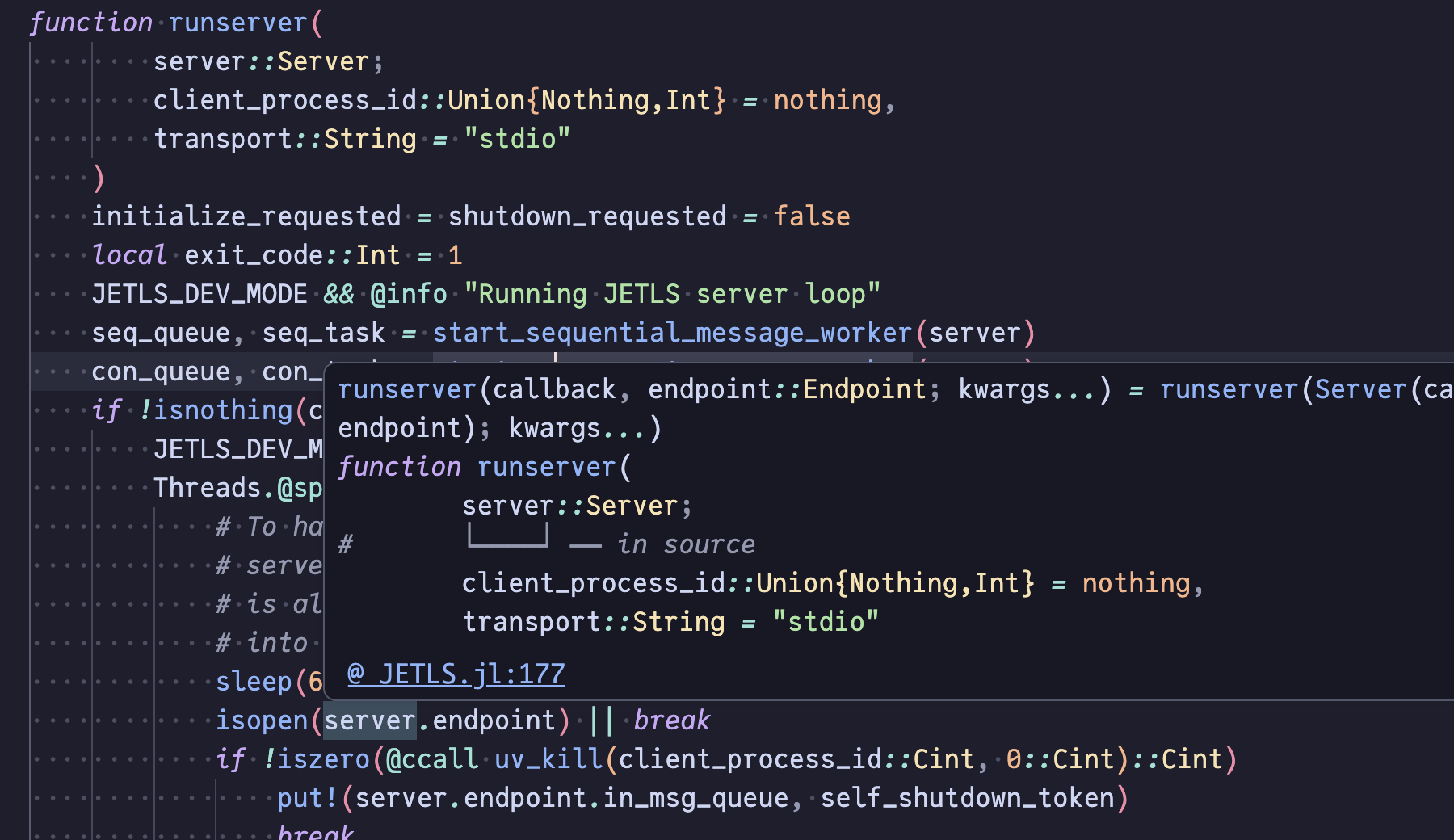Click the put! function call
The width and height of the screenshot is (1454, 840).
(x=308, y=798)
